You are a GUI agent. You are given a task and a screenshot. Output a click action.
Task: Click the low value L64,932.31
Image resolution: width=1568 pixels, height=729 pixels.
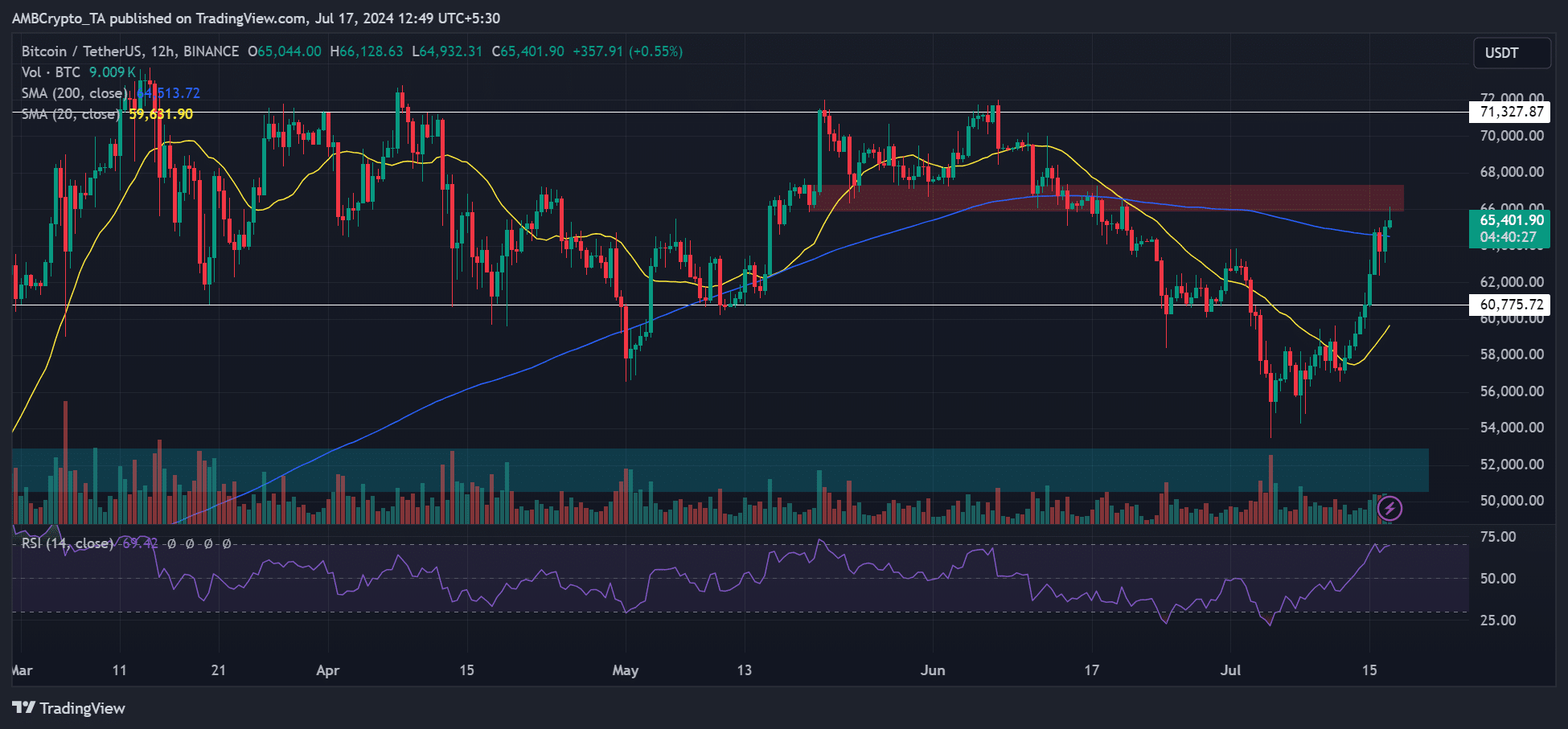tap(447, 51)
